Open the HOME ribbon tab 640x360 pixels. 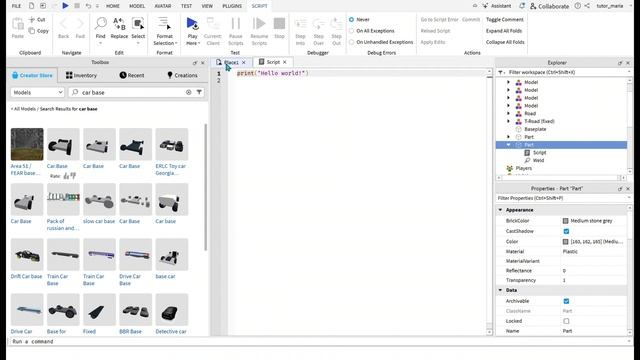pyautogui.click(x=113, y=6)
